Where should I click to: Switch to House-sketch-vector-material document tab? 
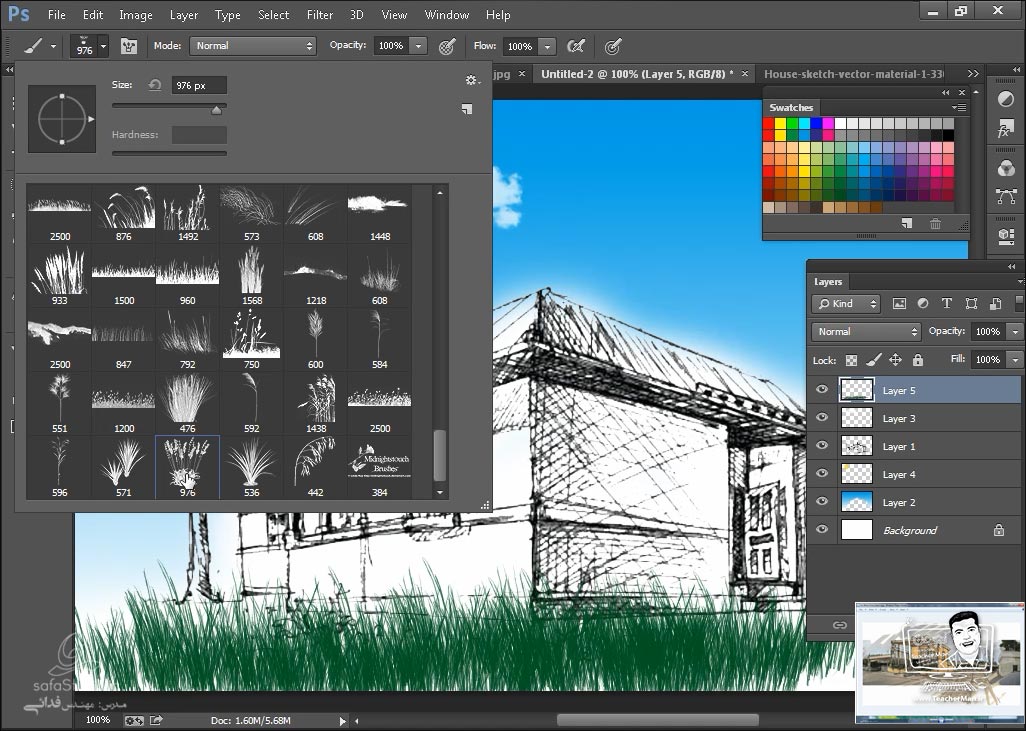[x=854, y=74]
